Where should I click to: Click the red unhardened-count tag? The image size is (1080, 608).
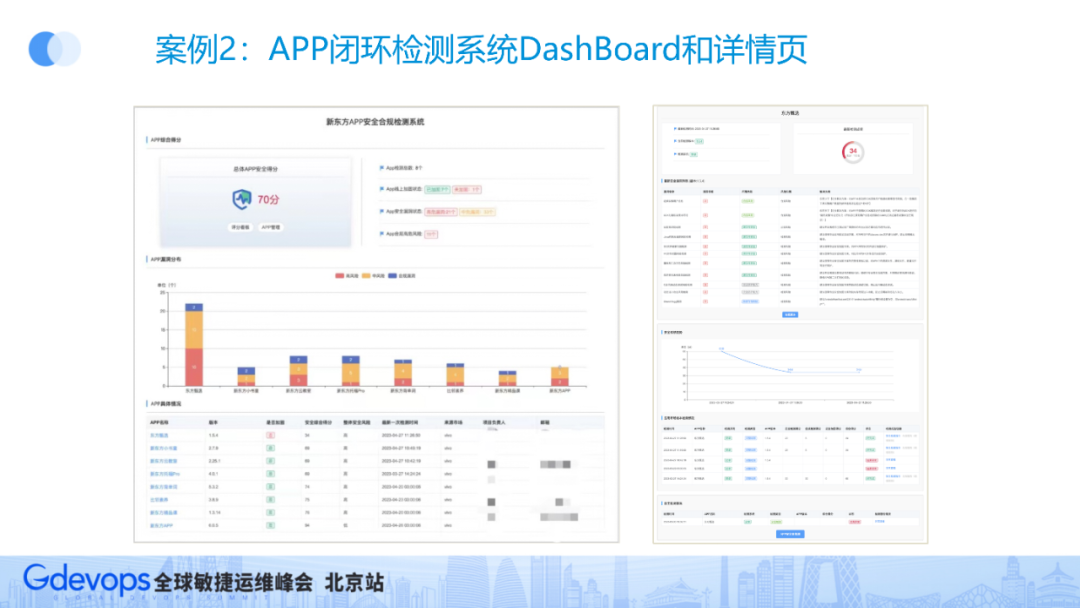(x=467, y=189)
